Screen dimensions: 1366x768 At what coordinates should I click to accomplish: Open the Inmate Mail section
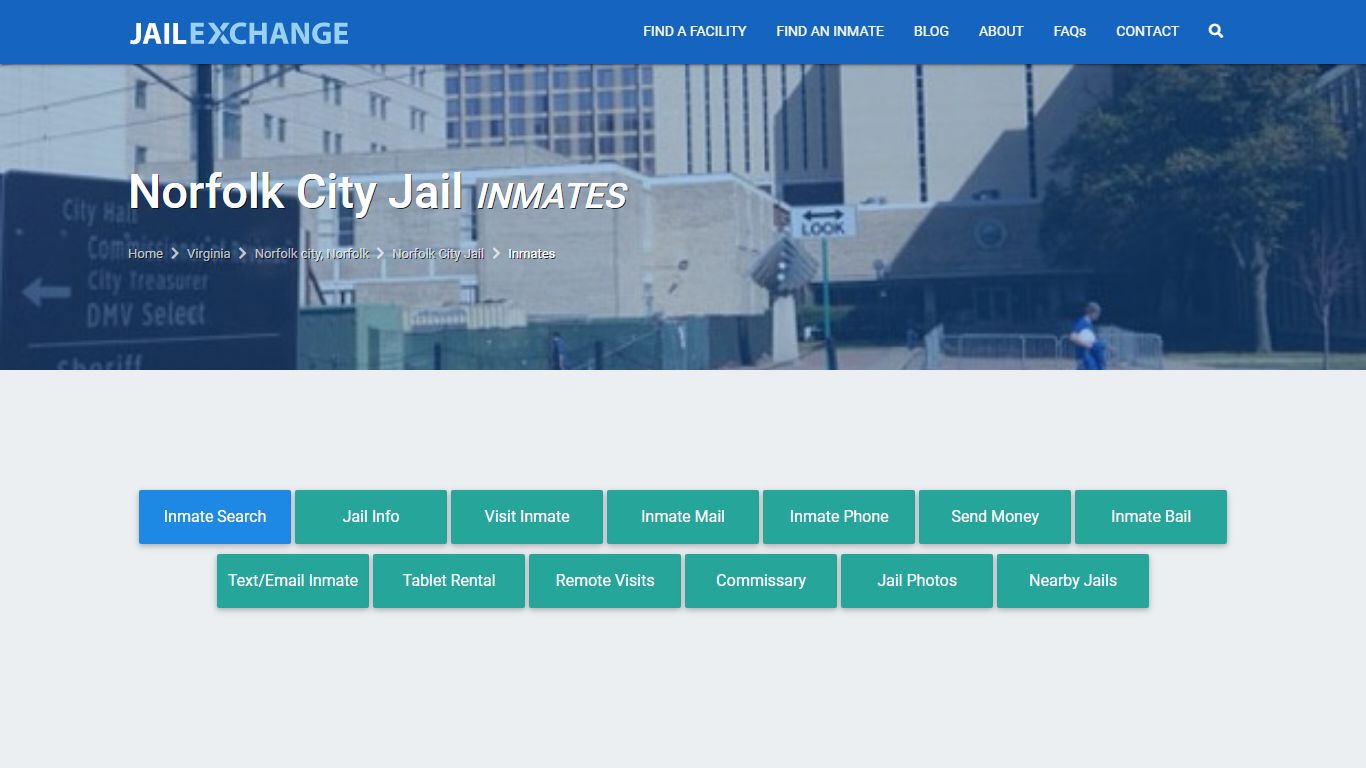click(x=683, y=517)
